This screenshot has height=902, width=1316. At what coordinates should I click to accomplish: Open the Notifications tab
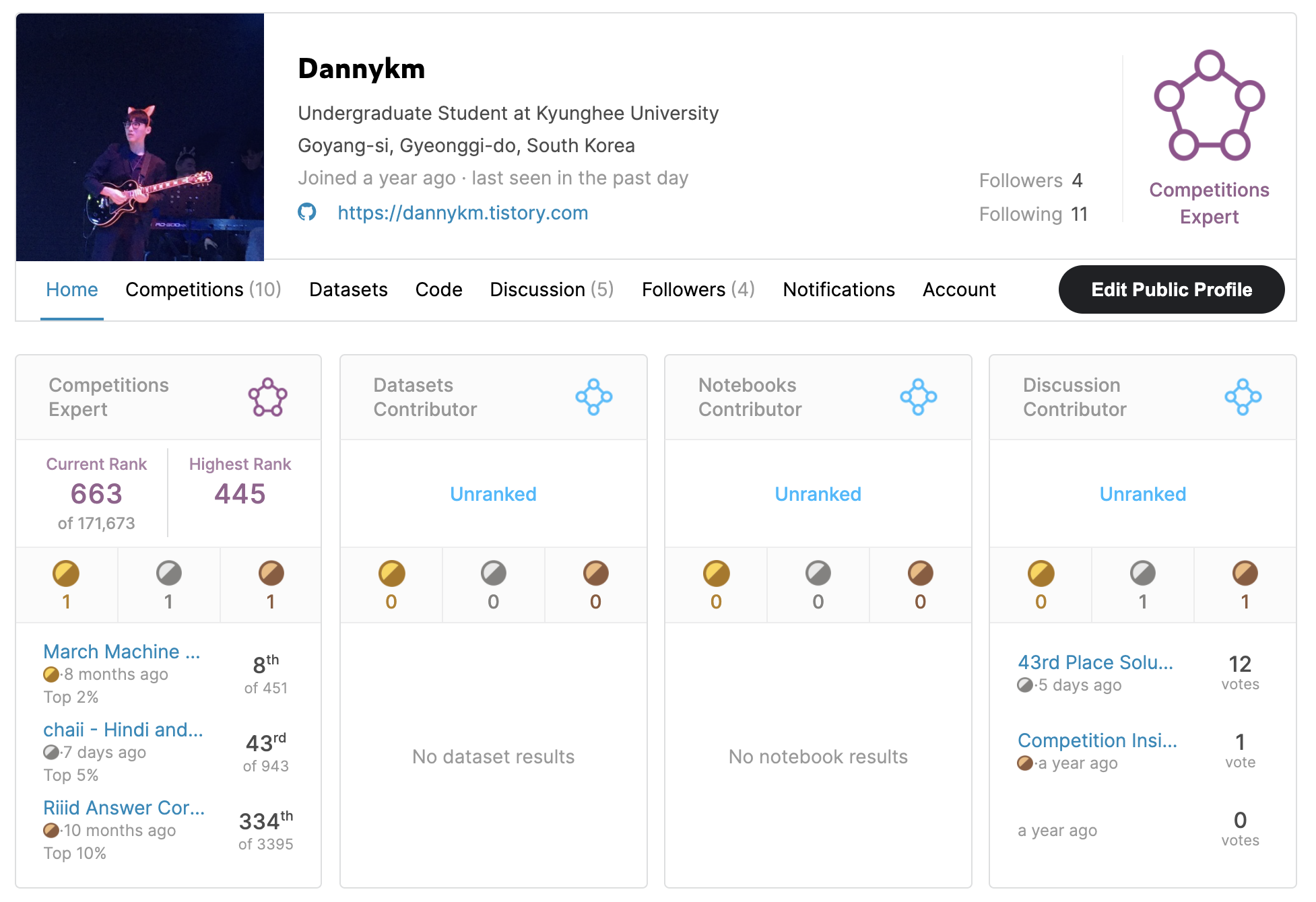click(838, 289)
